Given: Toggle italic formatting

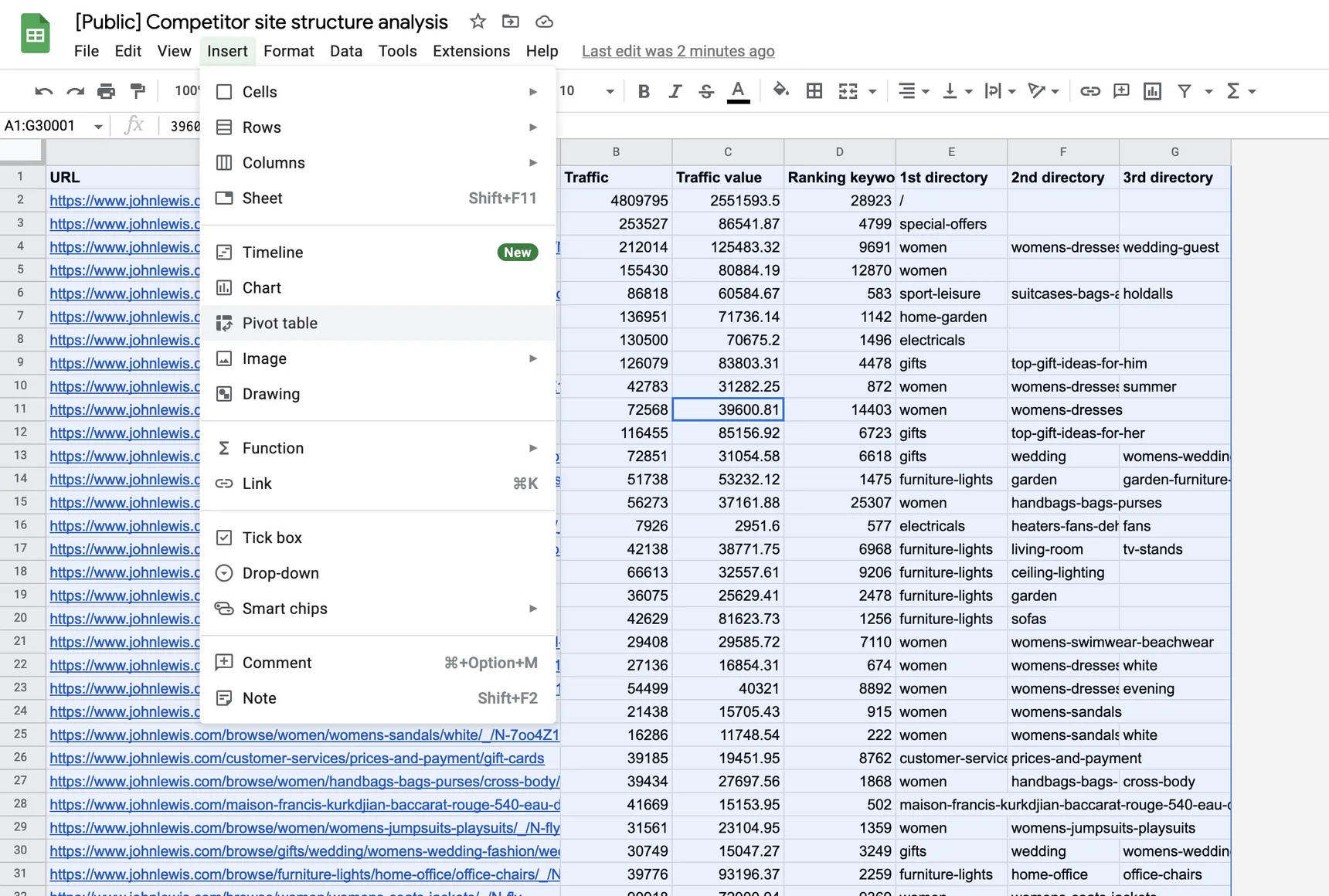Looking at the screenshot, I should (x=675, y=91).
